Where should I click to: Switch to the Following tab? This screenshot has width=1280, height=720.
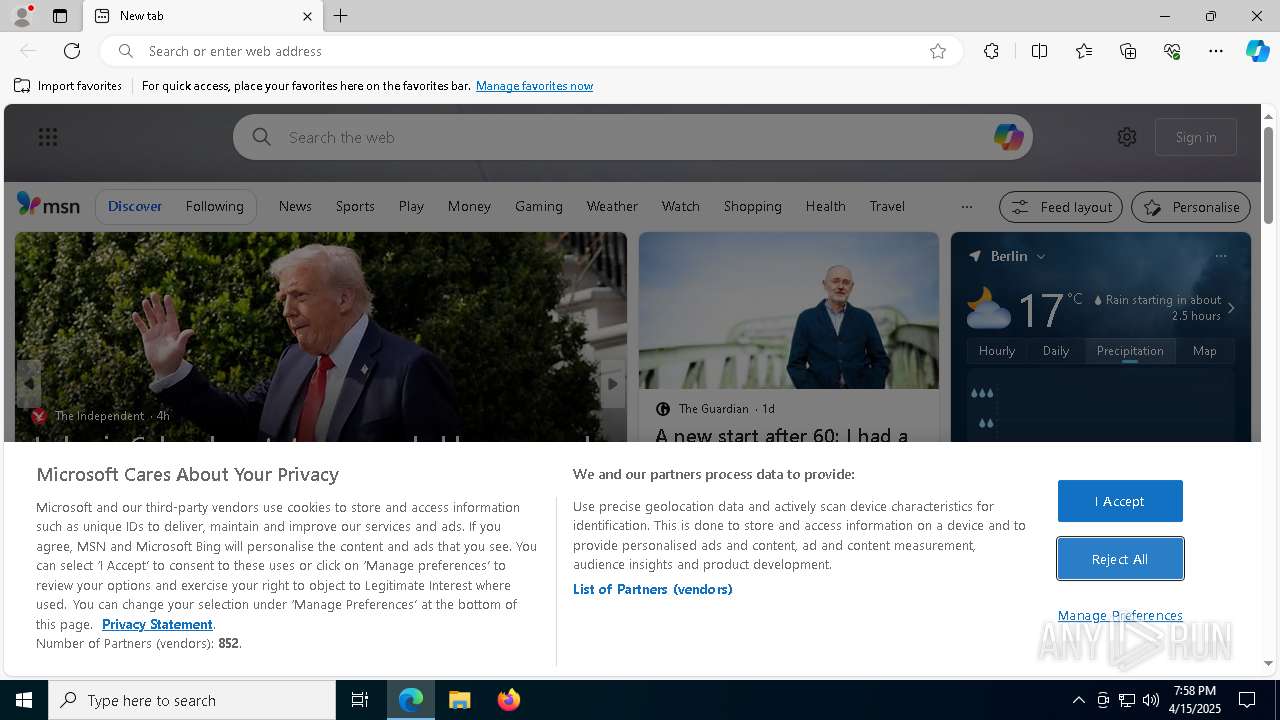[x=215, y=206]
